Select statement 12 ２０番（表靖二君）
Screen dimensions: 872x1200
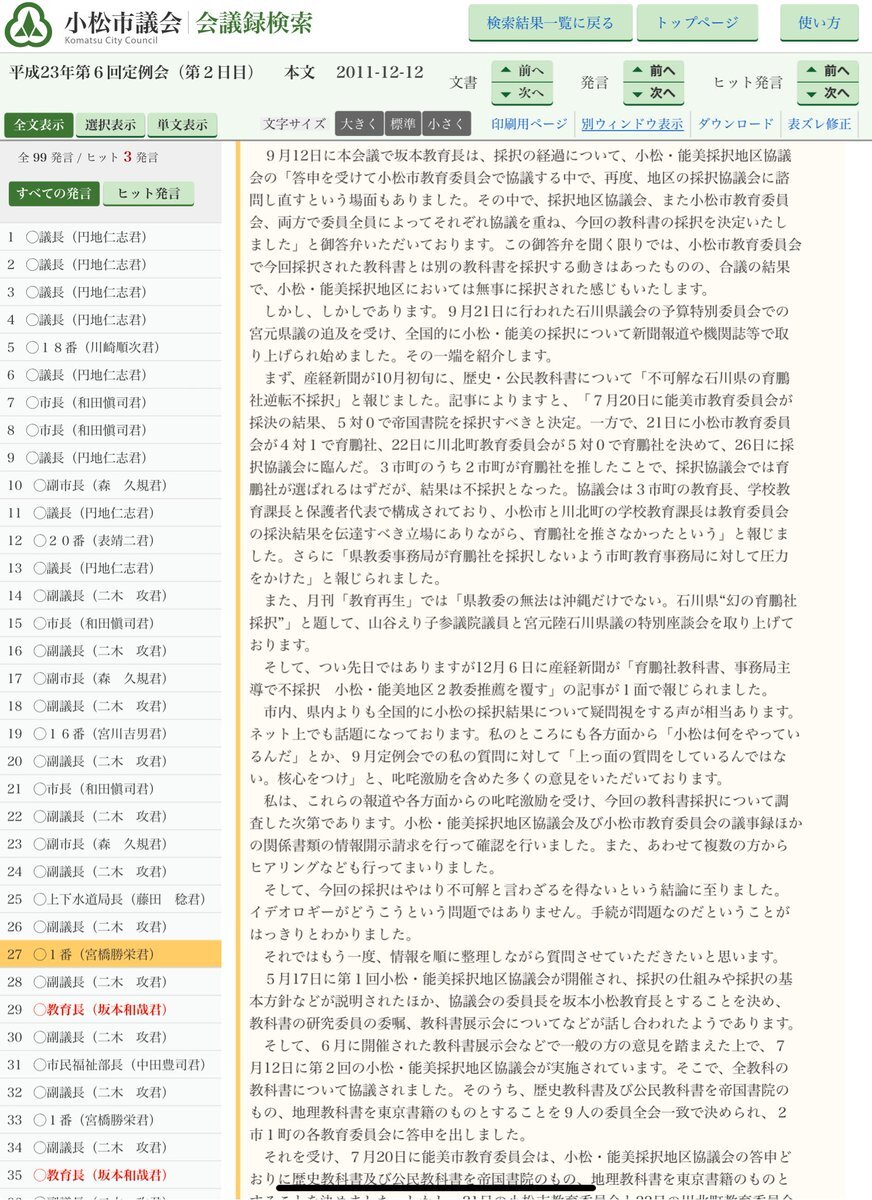pyautogui.click(x=111, y=540)
